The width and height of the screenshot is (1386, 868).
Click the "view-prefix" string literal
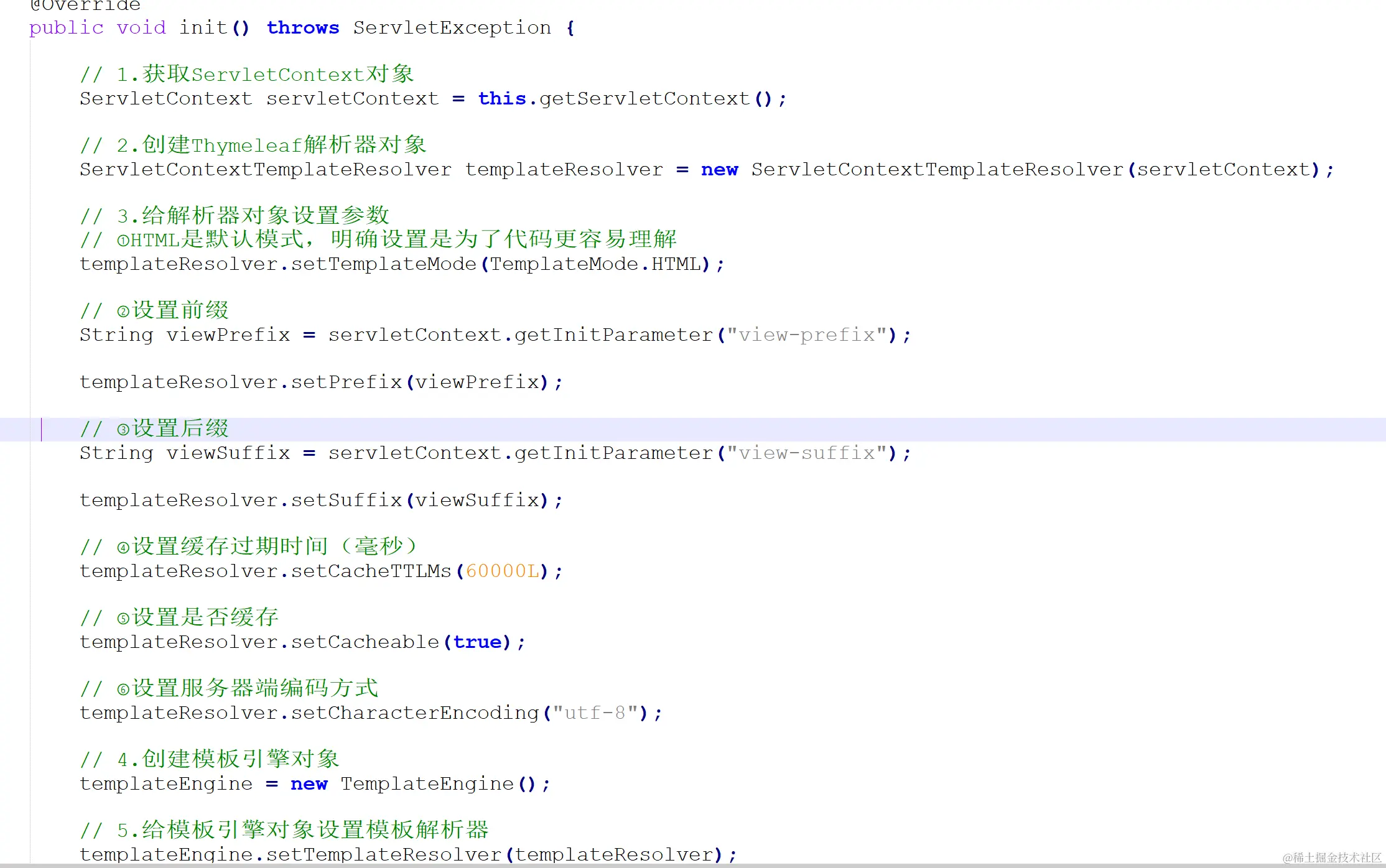[807, 335]
